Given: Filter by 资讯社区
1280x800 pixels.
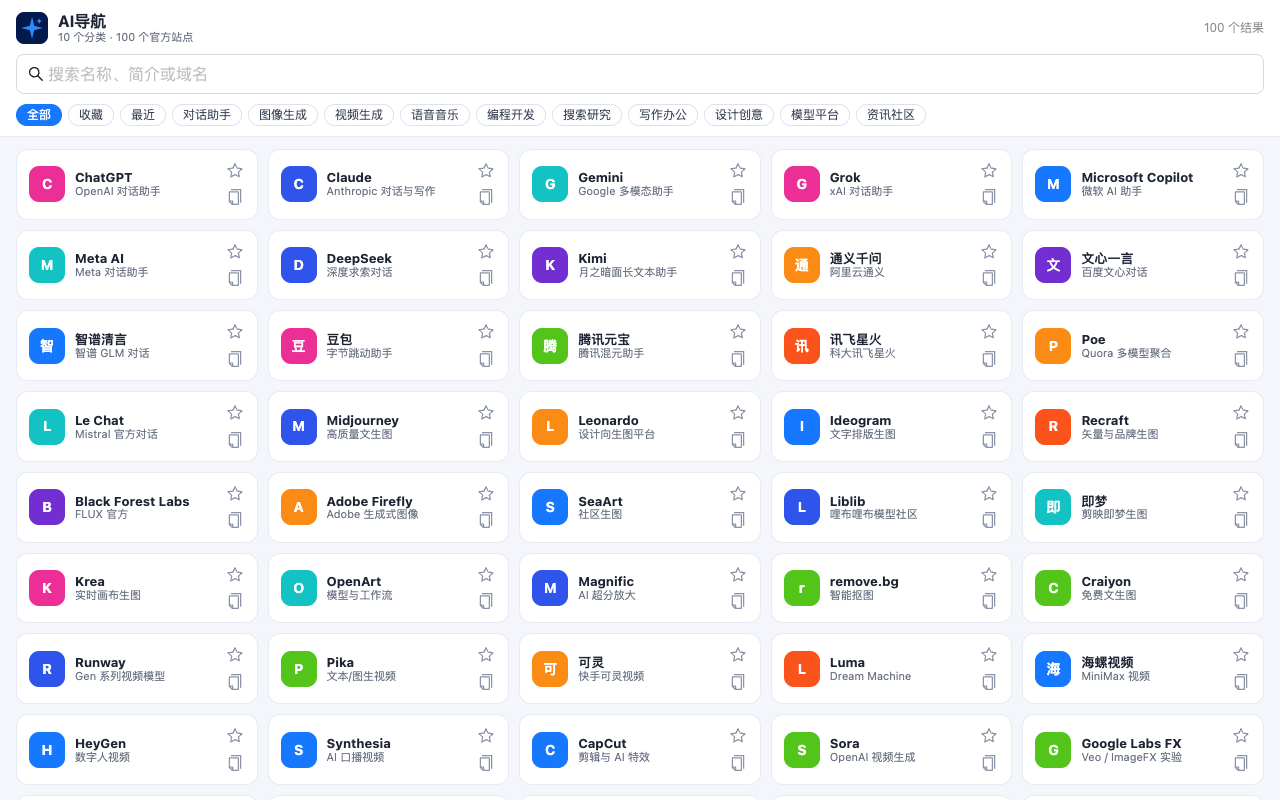Looking at the screenshot, I should click(891, 115).
